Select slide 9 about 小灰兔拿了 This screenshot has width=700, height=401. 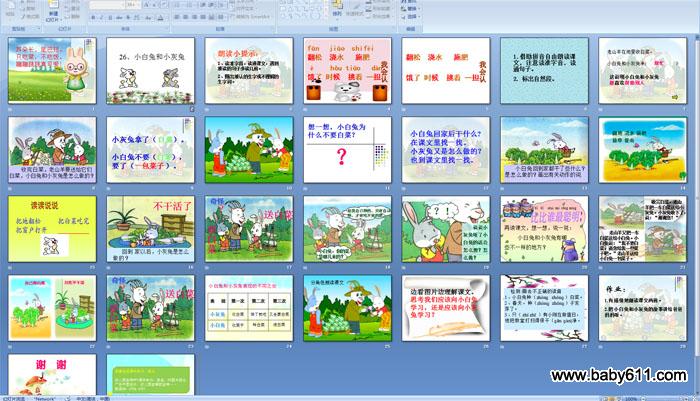[x=150, y=150]
